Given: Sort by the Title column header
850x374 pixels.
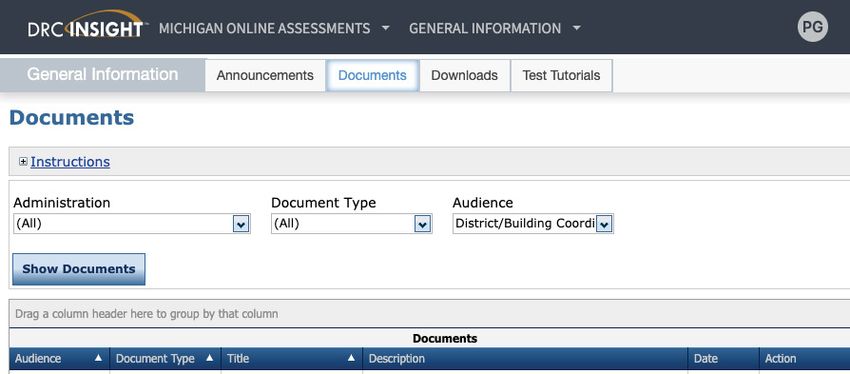Looking at the screenshot, I should (x=292, y=358).
